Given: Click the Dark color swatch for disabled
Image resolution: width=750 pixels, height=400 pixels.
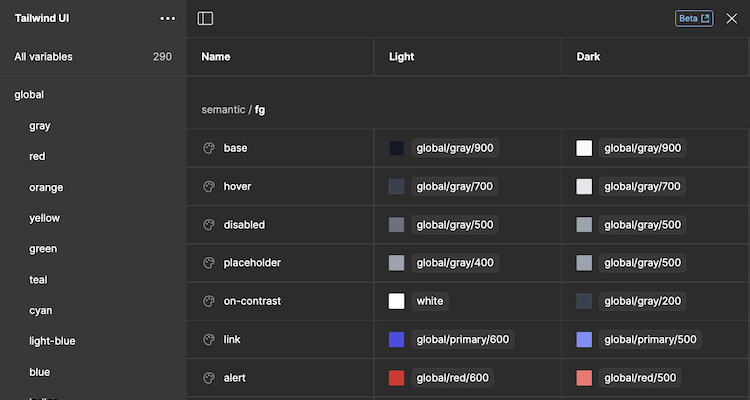Looking at the screenshot, I should point(584,224).
